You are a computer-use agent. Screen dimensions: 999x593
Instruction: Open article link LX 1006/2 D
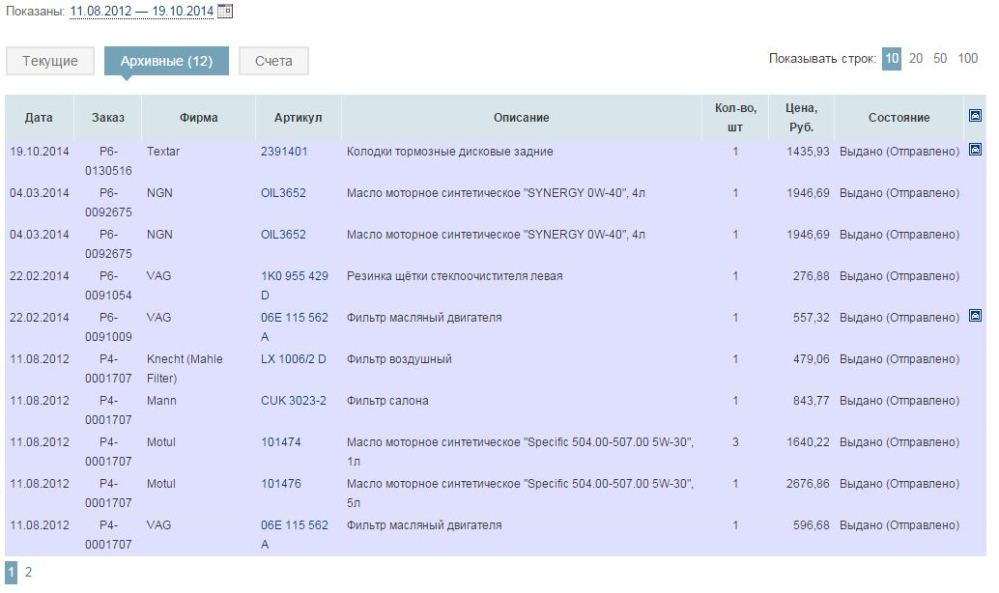293,359
